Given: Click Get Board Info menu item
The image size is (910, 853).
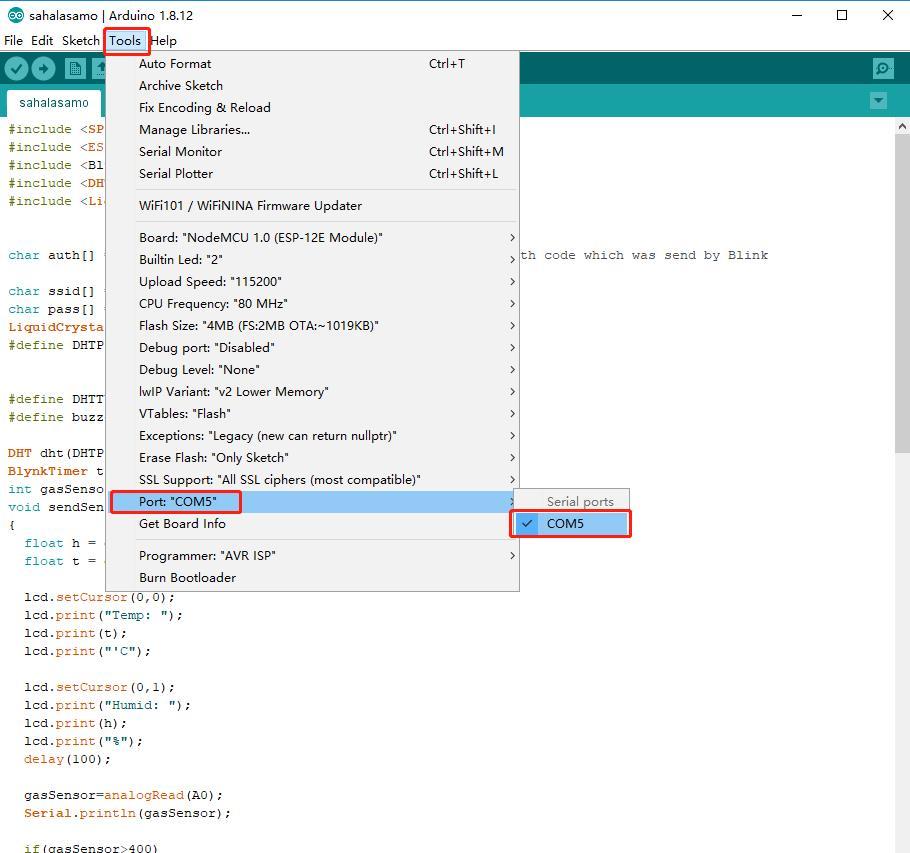Looking at the screenshot, I should click(x=312, y=525).
